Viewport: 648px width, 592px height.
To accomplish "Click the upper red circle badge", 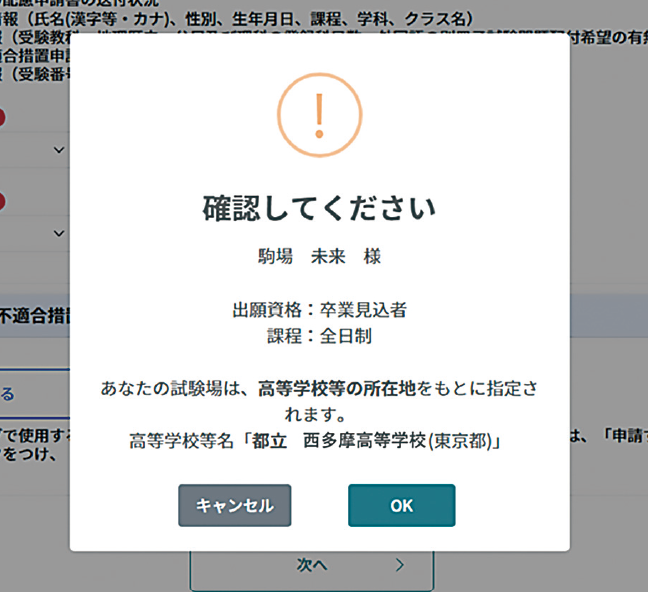I will [2, 118].
